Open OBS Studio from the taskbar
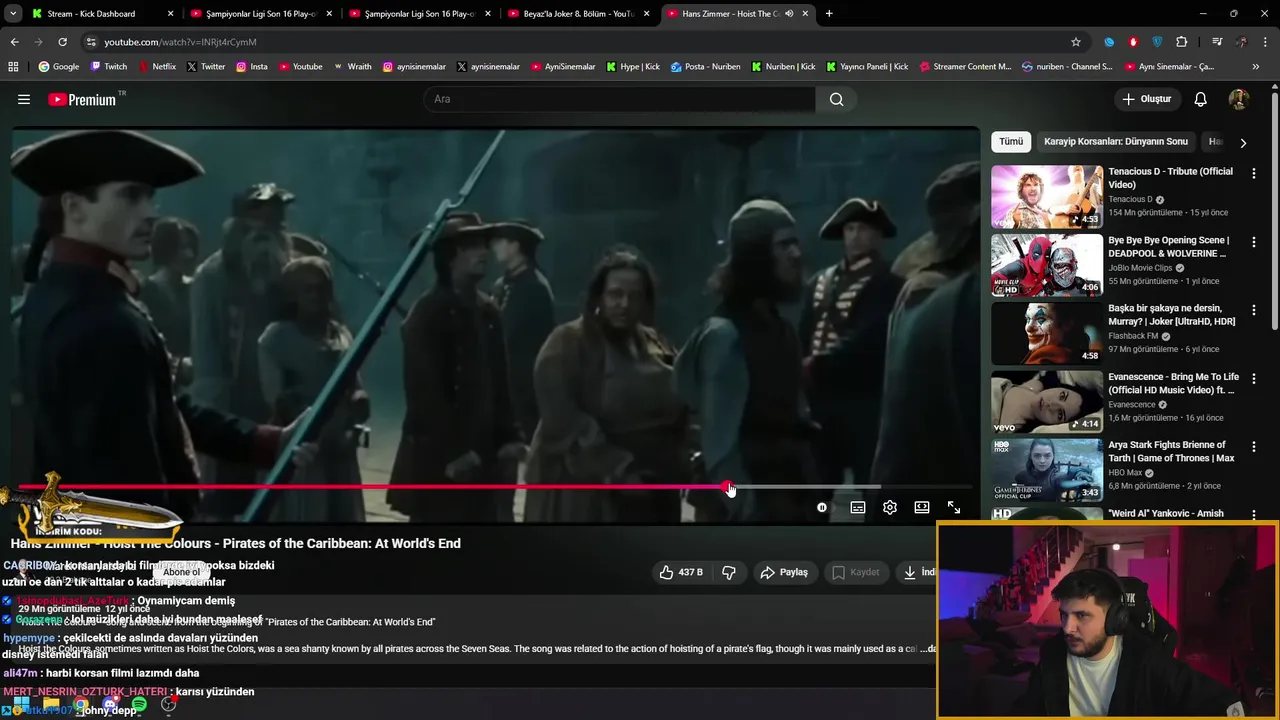1280x720 pixels. coord(168,705)
